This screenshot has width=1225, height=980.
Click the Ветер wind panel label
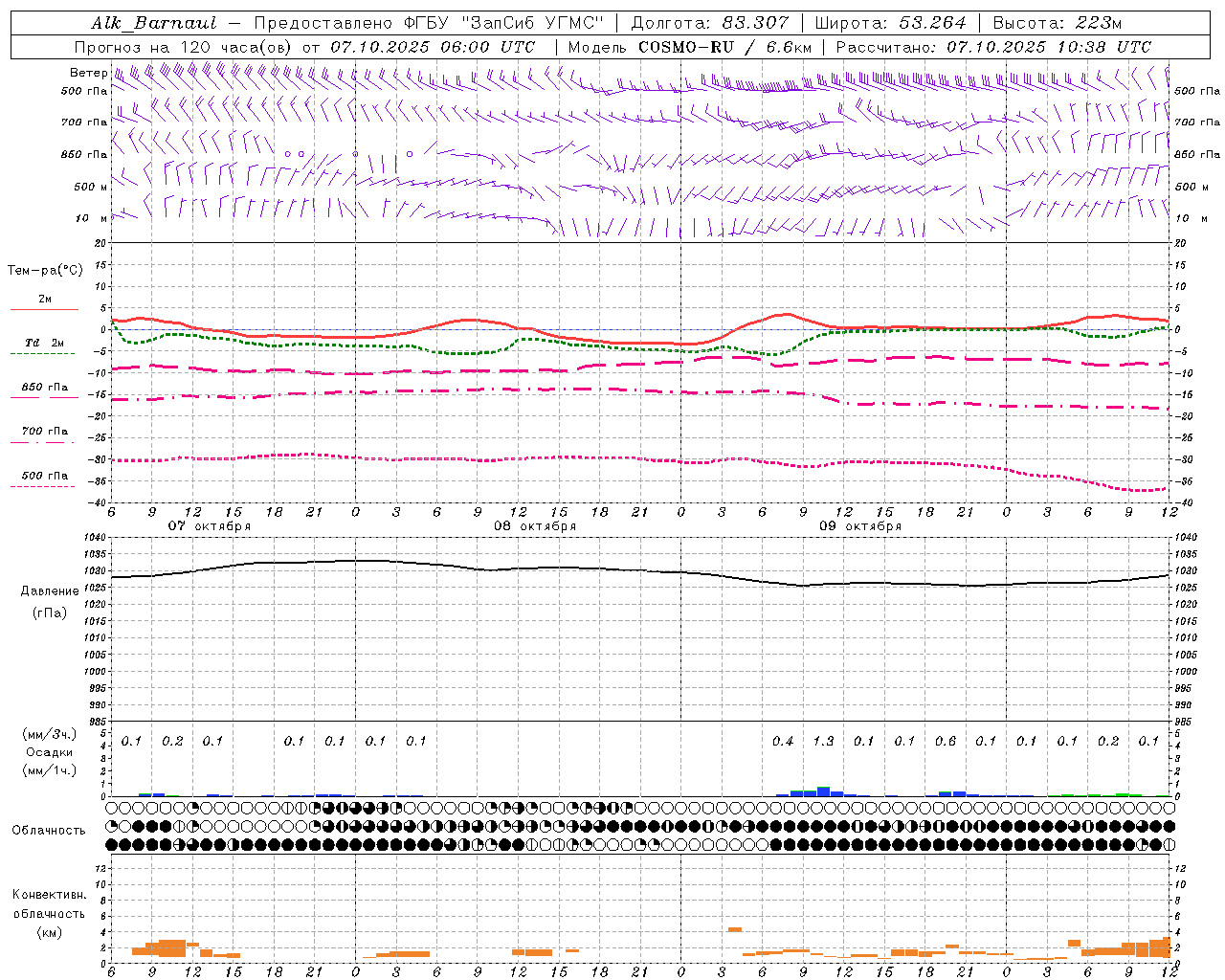pos(88,73)
